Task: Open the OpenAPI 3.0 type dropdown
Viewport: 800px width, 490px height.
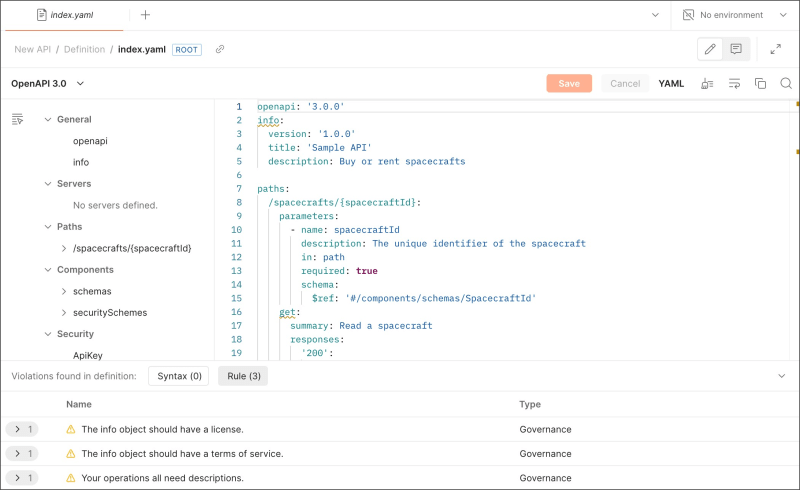Action: [47, 84]
